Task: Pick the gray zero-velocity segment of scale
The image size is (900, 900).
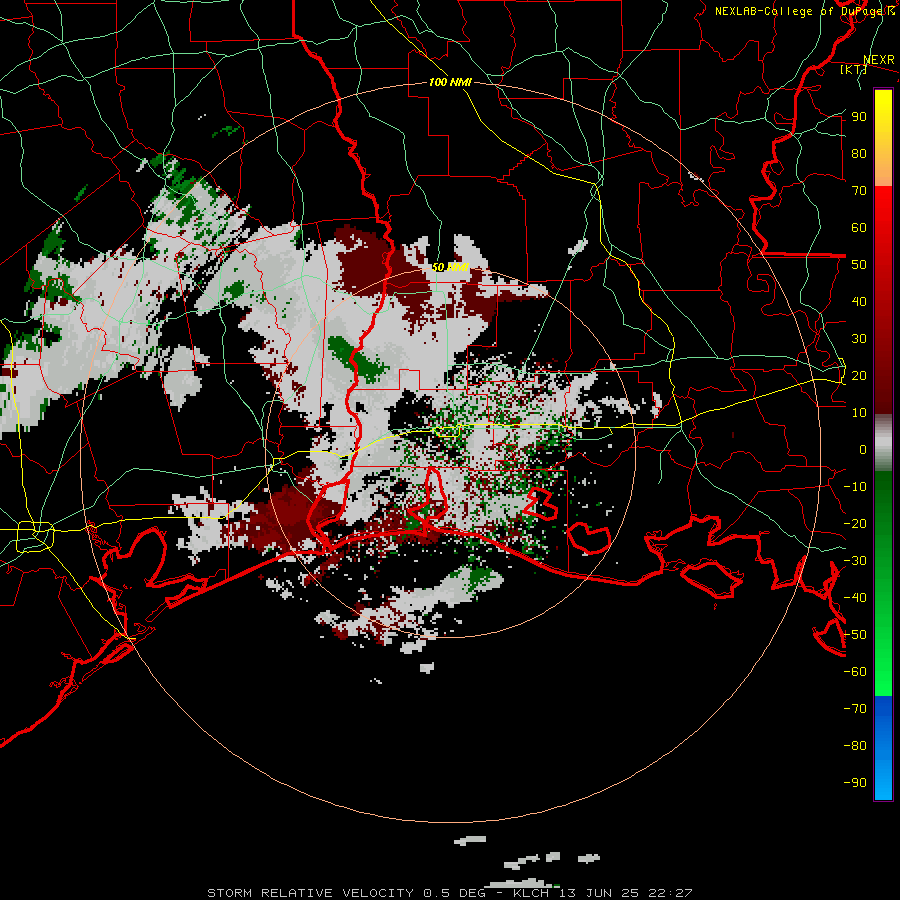Action: (x=883, y=443)
